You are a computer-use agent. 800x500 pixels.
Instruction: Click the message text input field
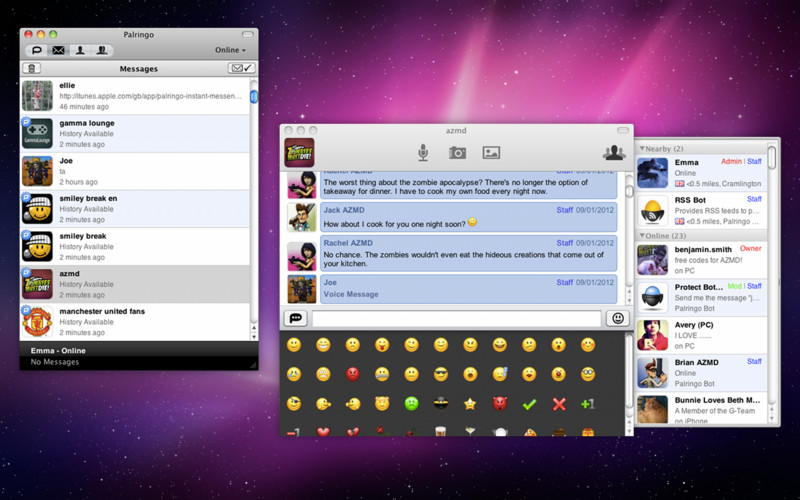pos(457,319)
